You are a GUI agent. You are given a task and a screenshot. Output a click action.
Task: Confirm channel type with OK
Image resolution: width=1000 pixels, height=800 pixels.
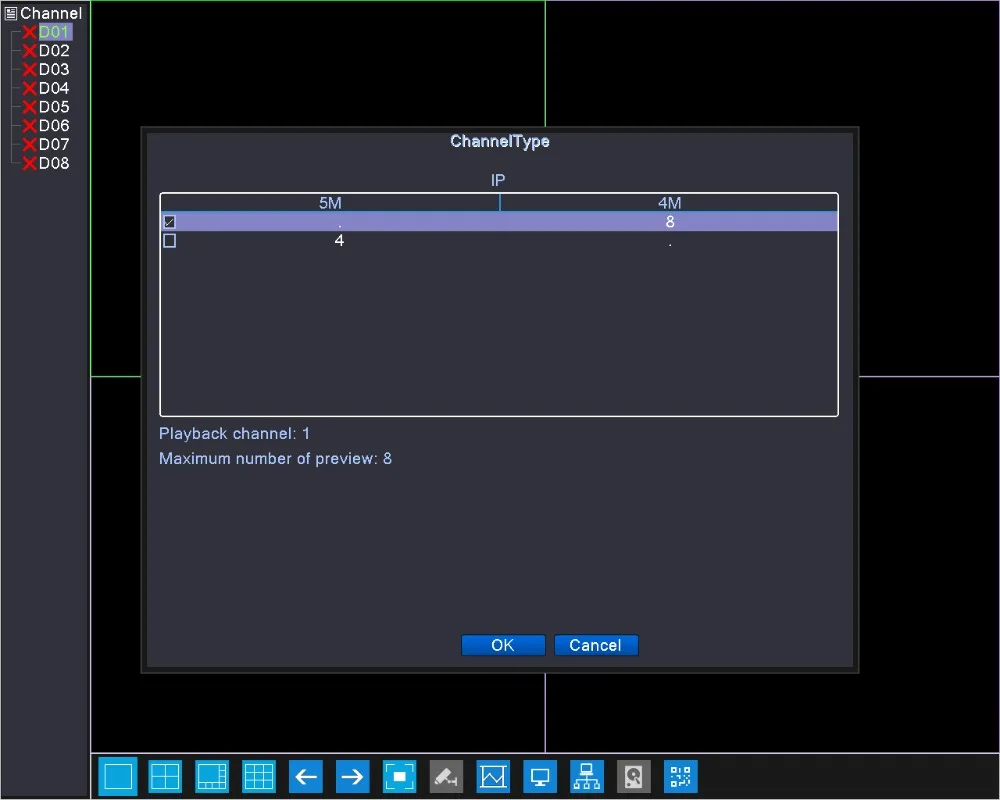point(503,645)
